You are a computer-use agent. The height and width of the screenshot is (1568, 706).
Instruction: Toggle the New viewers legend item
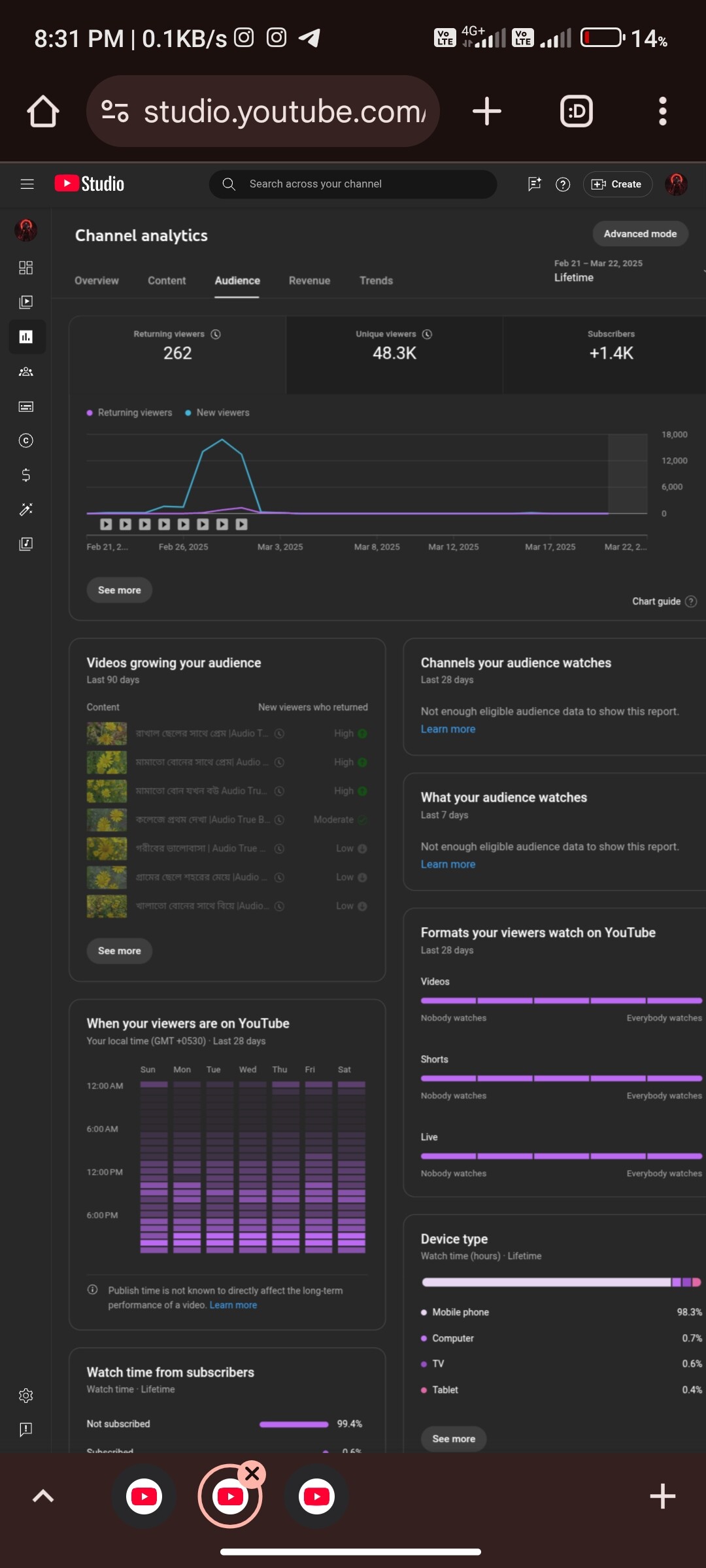pos(217,413)
